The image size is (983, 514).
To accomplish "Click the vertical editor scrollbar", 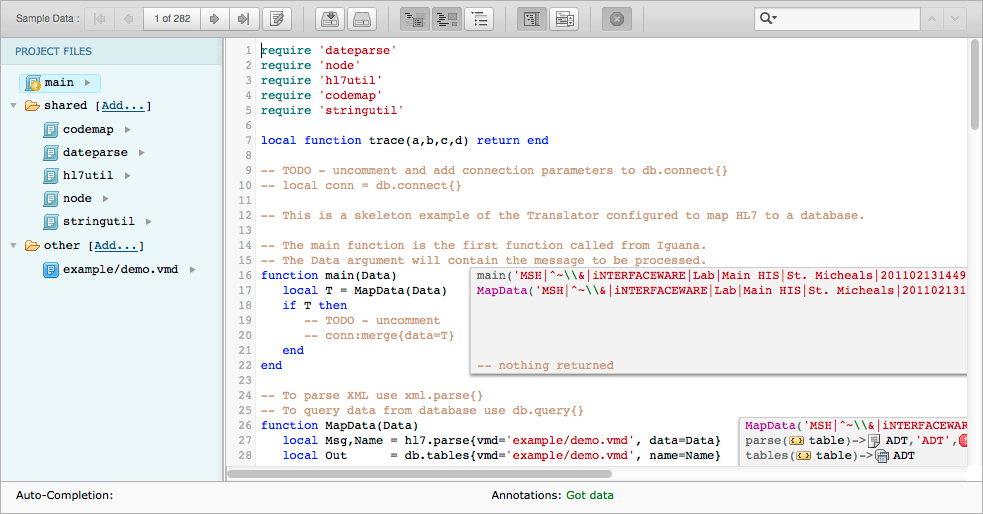I will pyautogui.click(x=974, y=85).
